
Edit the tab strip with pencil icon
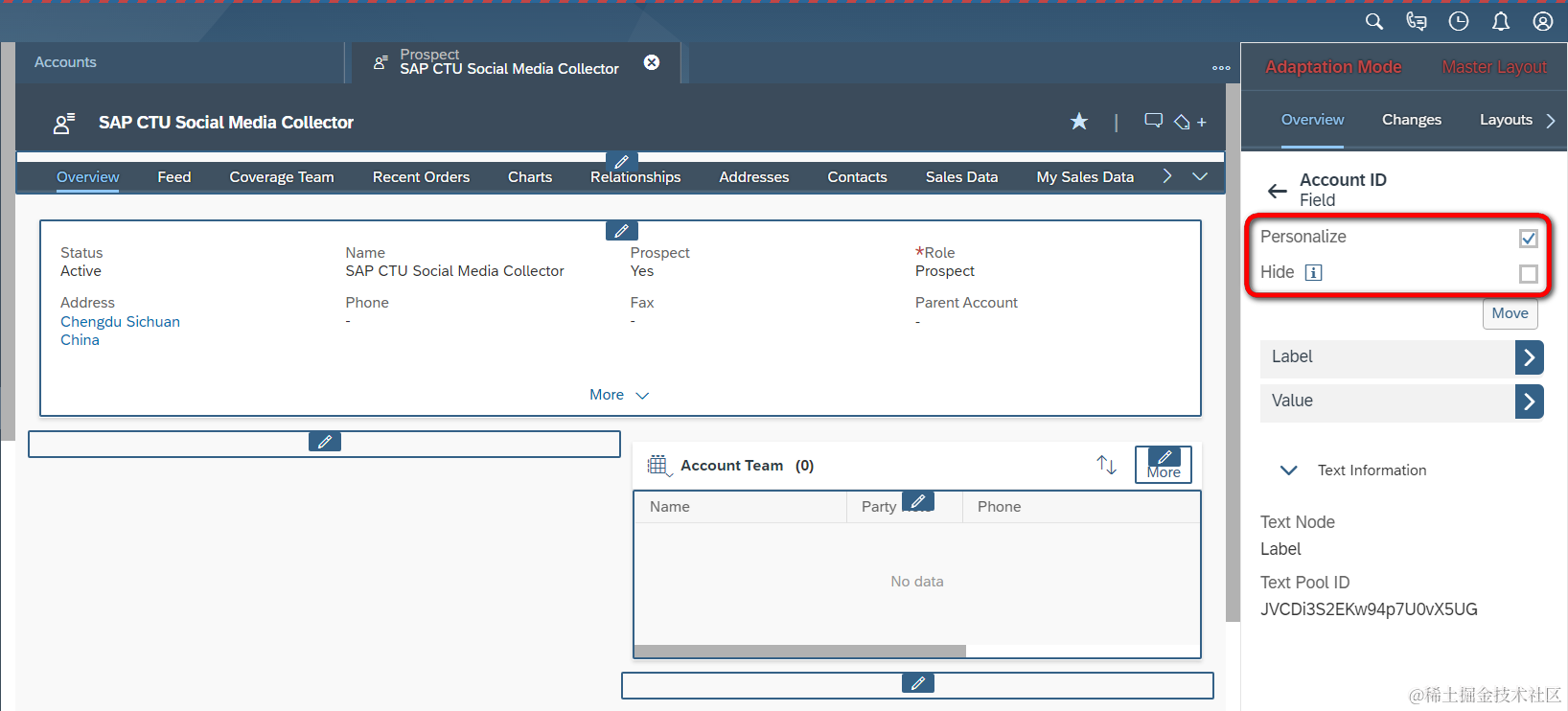622,161
